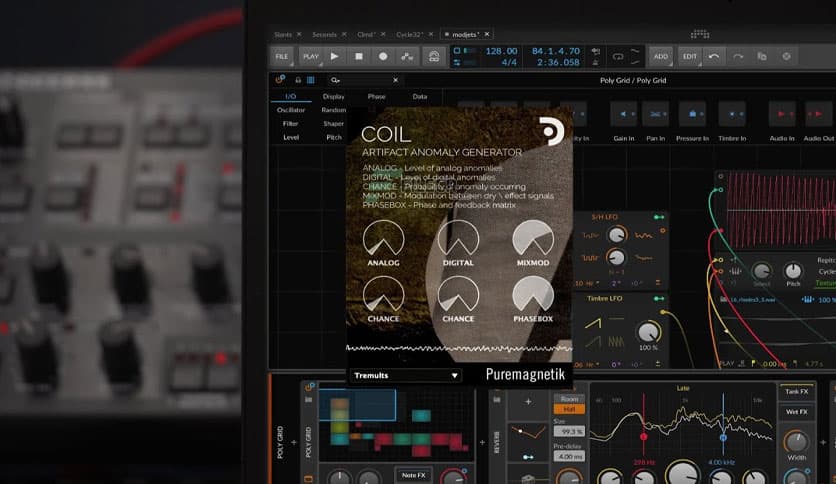Hit the record circle icon
836x484 pixels.
coord(383,57)
